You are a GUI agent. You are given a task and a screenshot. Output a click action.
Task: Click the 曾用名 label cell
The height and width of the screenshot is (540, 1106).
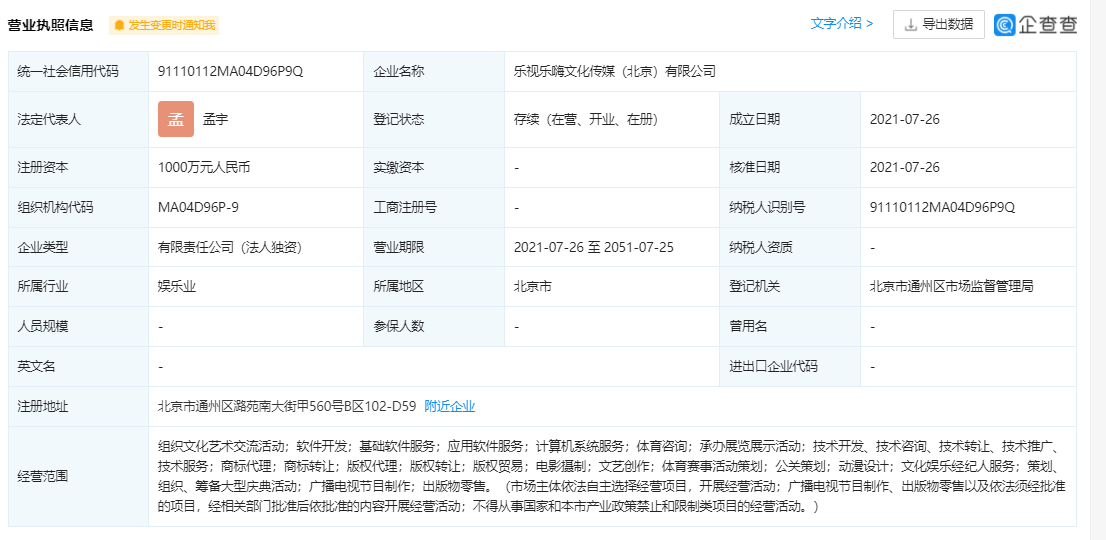point(789,326)
